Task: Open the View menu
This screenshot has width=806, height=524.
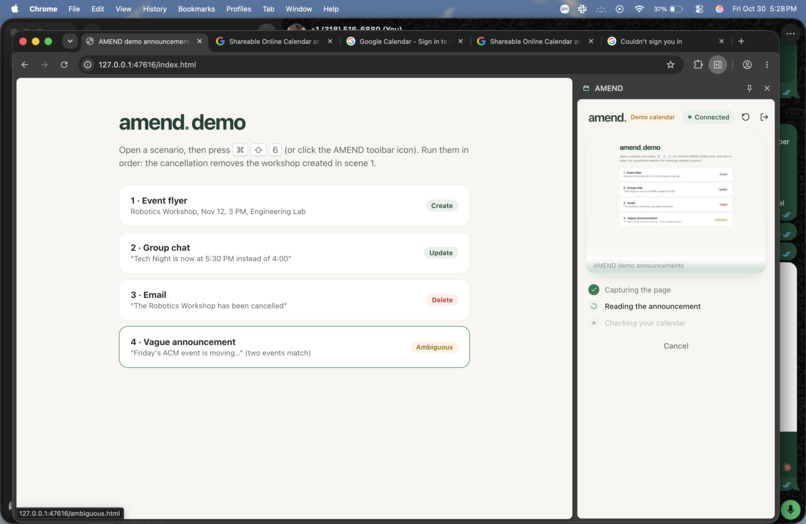Action: pyautogui.click(x=123, y=9)
